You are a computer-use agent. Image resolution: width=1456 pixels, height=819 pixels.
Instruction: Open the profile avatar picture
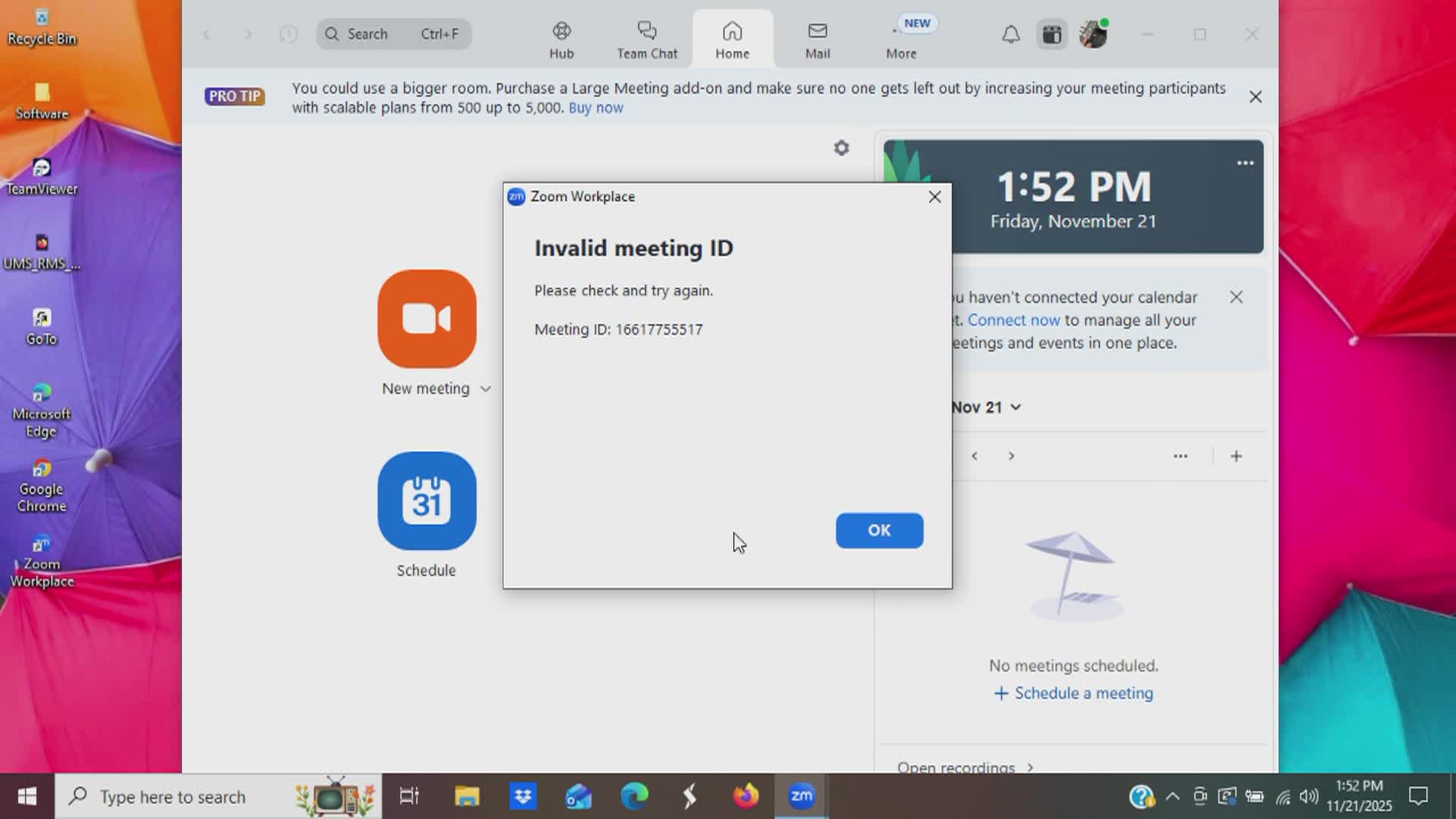[1093, 34]
